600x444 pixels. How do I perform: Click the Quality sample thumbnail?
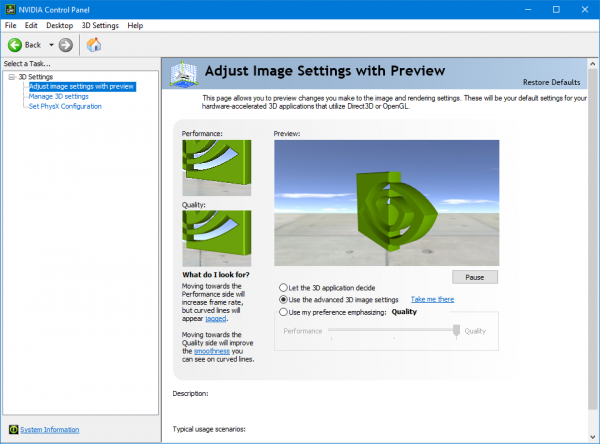click(x=217, y=238)
